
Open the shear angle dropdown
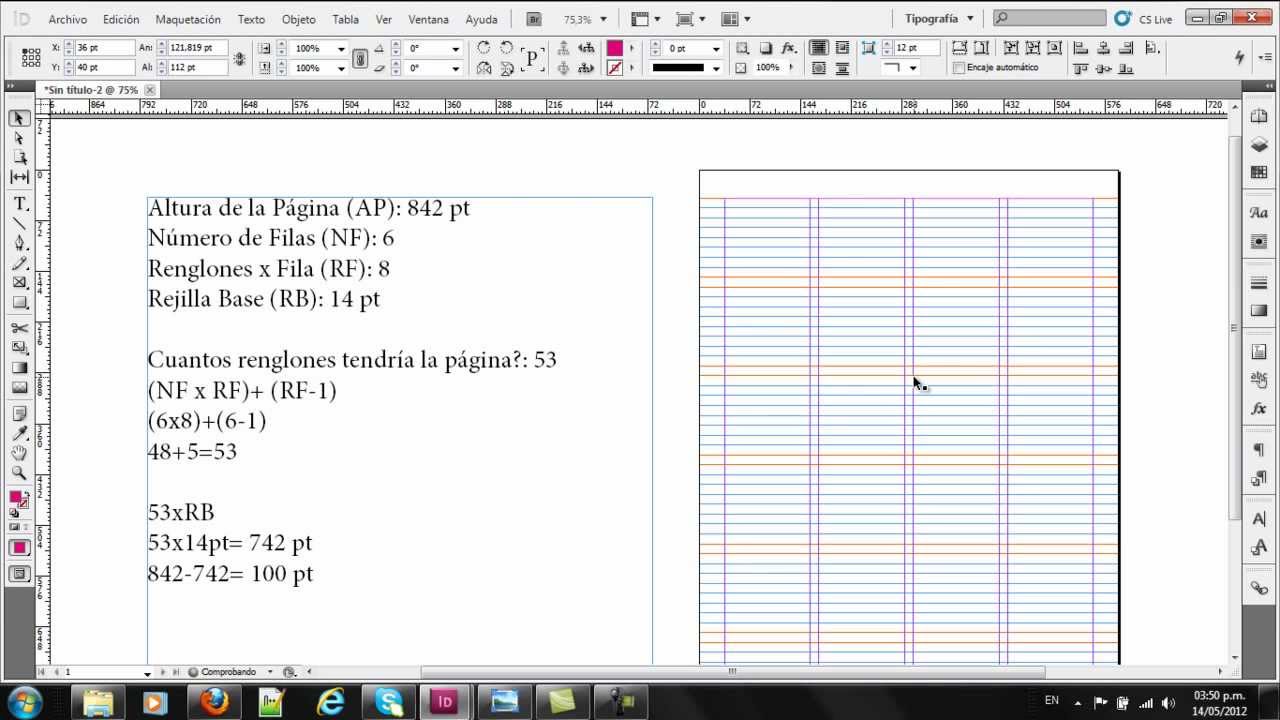pyautogui.click(x=455, y=68)
